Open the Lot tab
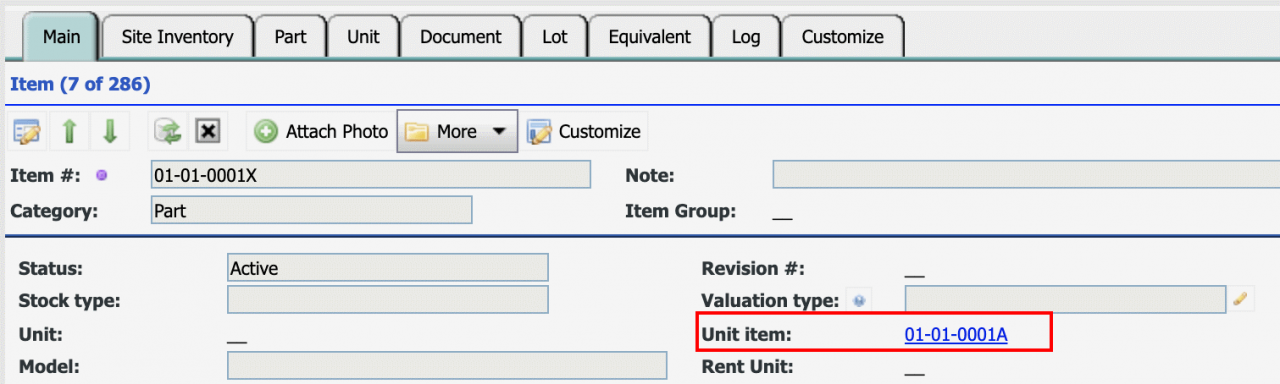This screenshot has height=384, width=1280. pos(555,37)
